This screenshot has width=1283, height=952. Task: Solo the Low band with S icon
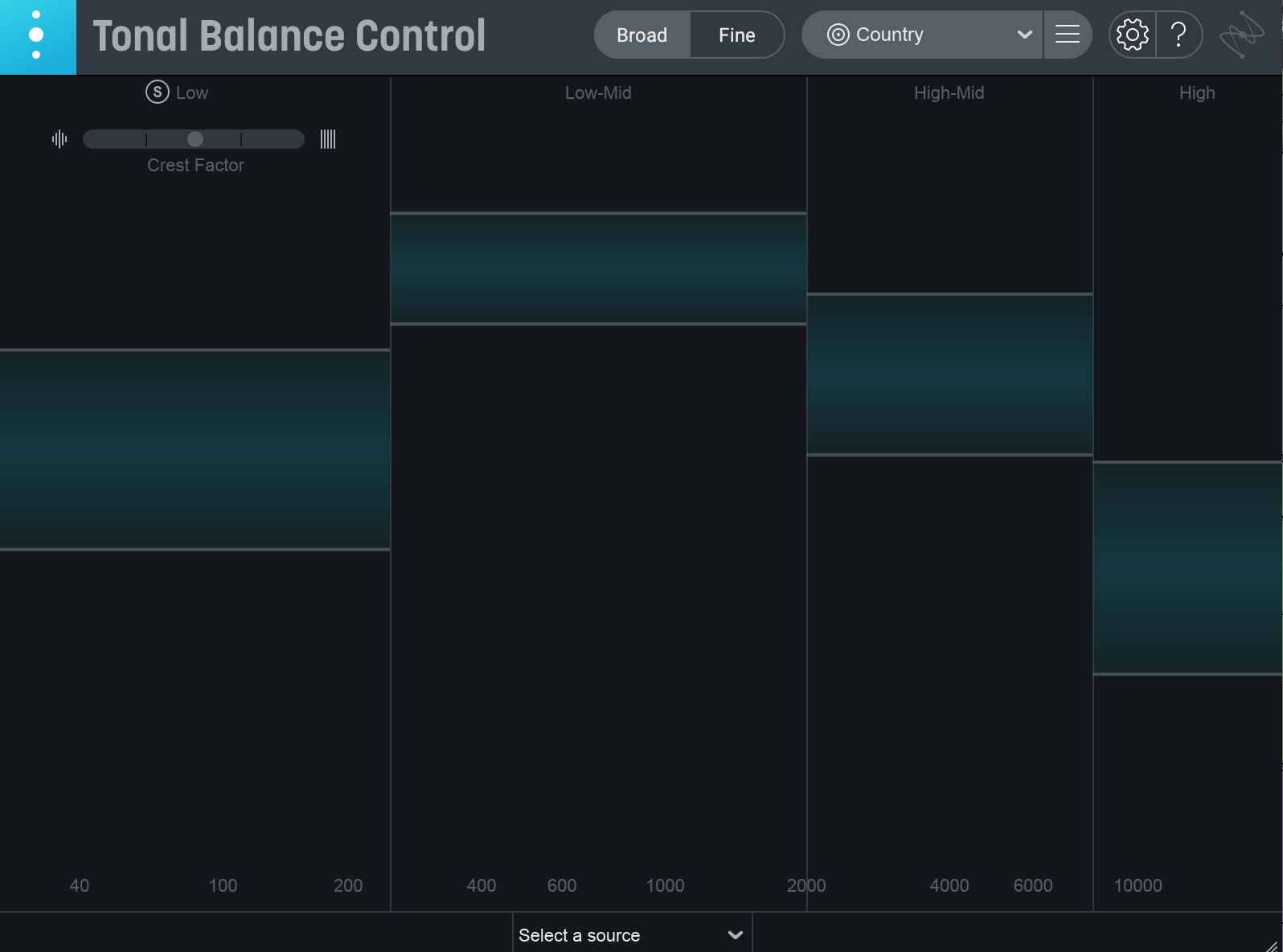tap(157, 92)
